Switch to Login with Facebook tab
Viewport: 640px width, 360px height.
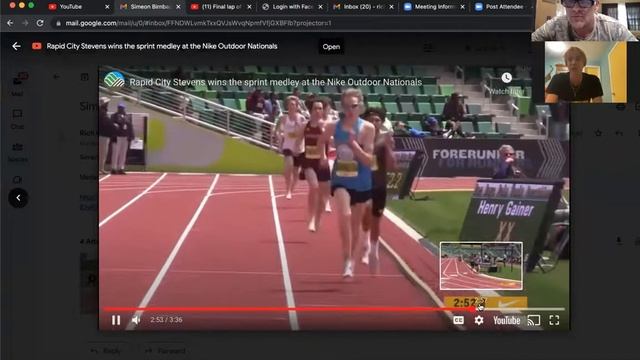coord(292,7)
